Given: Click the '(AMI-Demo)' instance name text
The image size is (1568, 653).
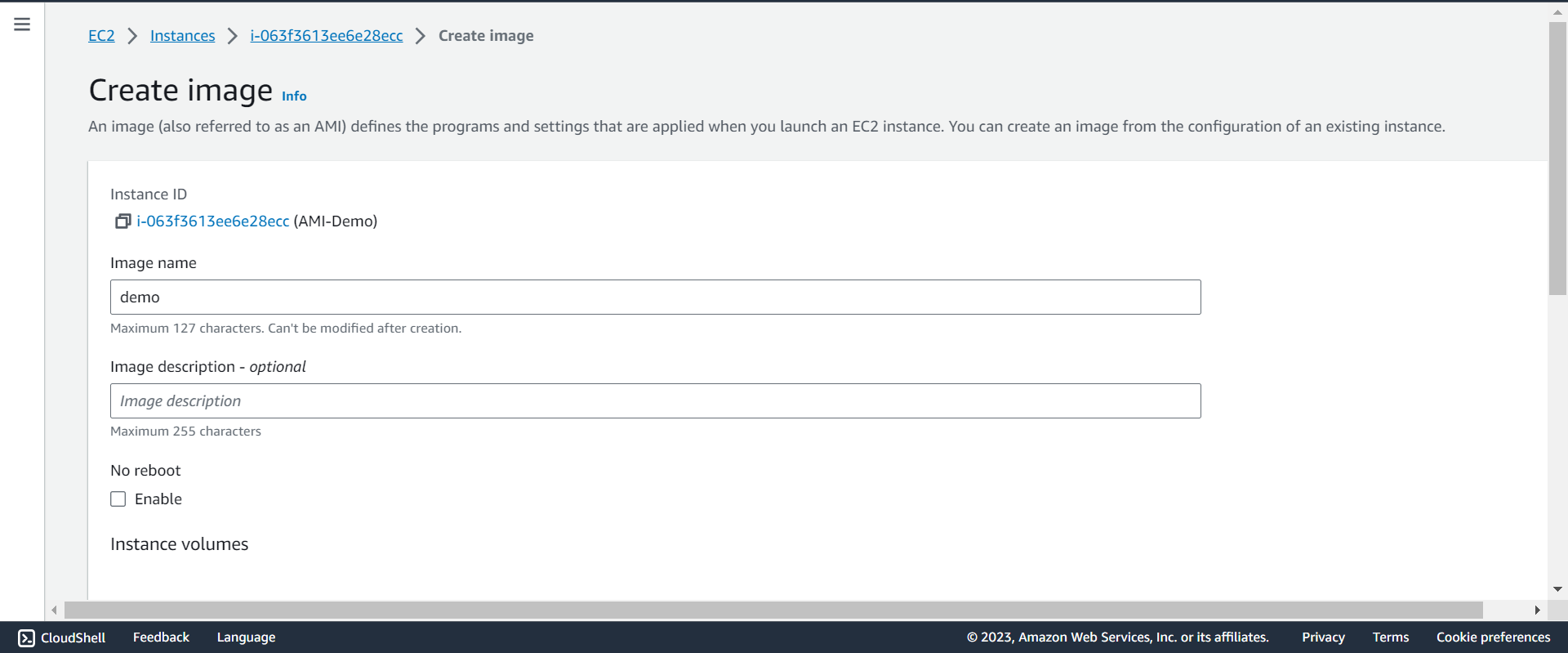Looking at the screenshot, I should tap(336, 221).
